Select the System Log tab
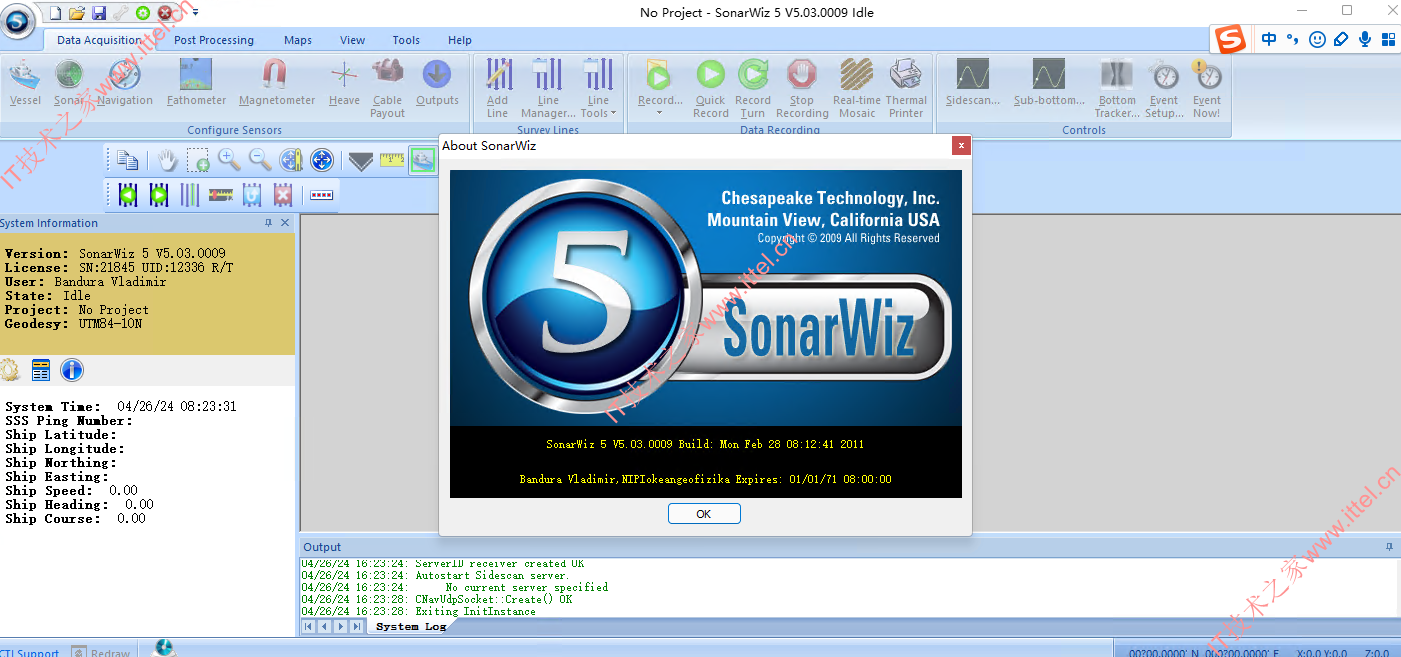Viewport: 1401px width, 657px height. 410,626
